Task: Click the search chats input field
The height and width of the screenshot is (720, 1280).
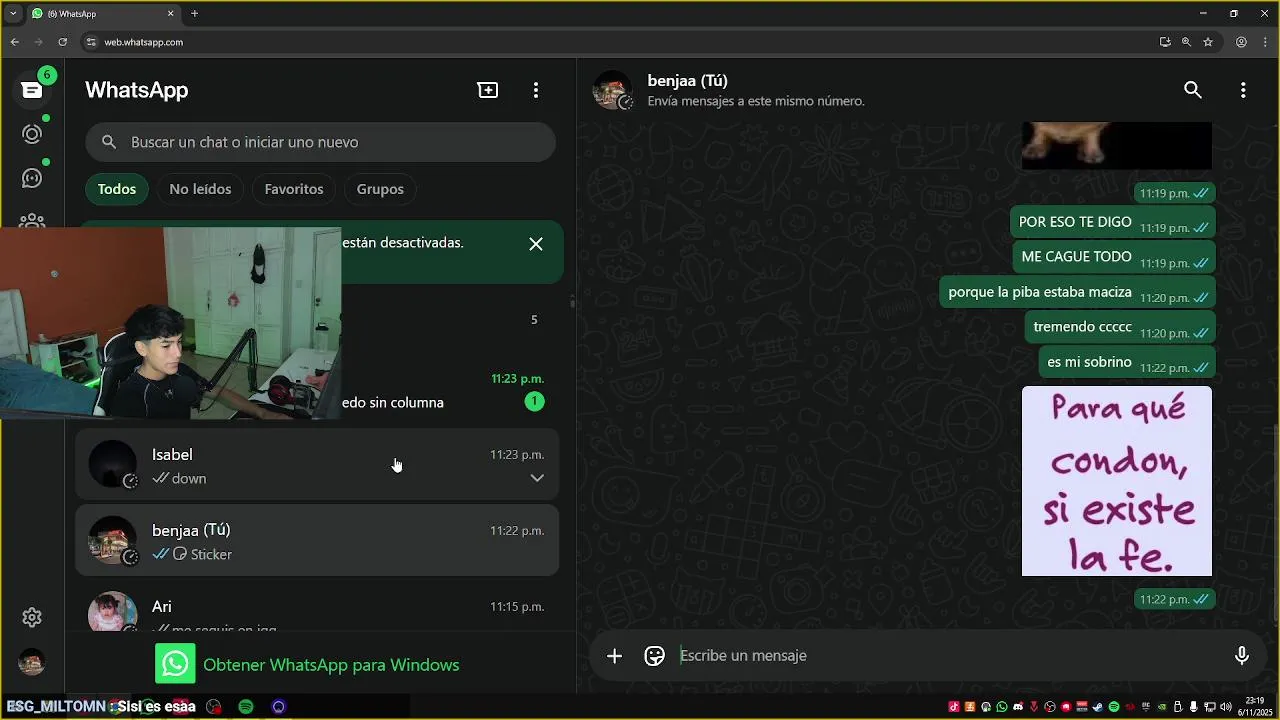Action: [x=320, y=142]
